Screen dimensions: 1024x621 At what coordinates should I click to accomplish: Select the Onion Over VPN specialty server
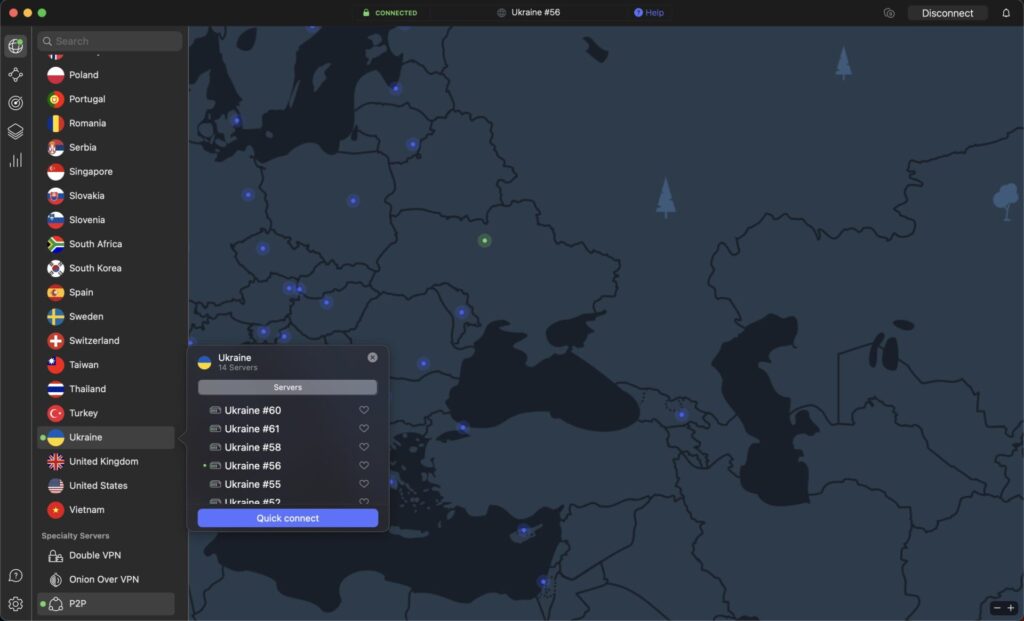click(x=106, y=580)
